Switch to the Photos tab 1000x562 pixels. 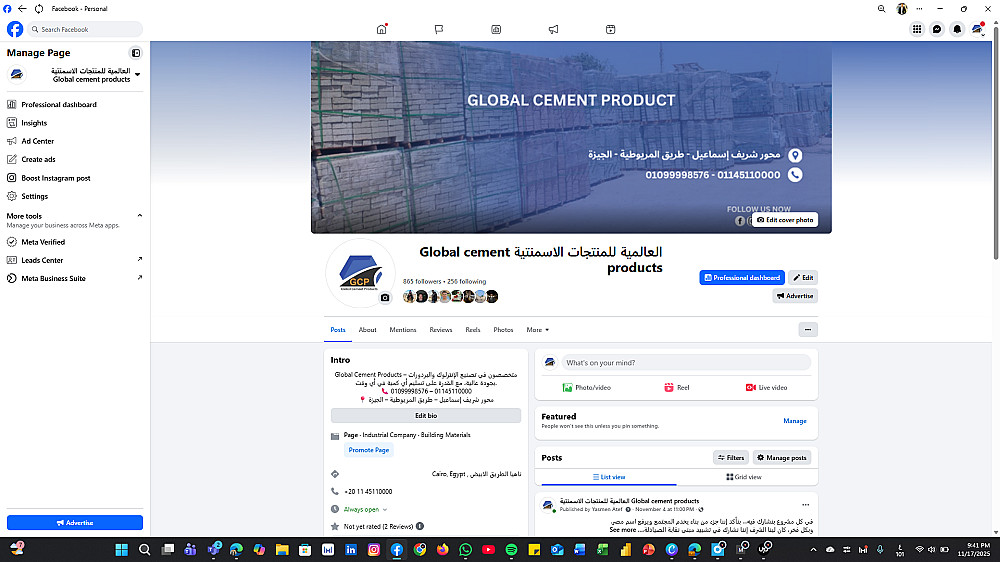point(503,330)
